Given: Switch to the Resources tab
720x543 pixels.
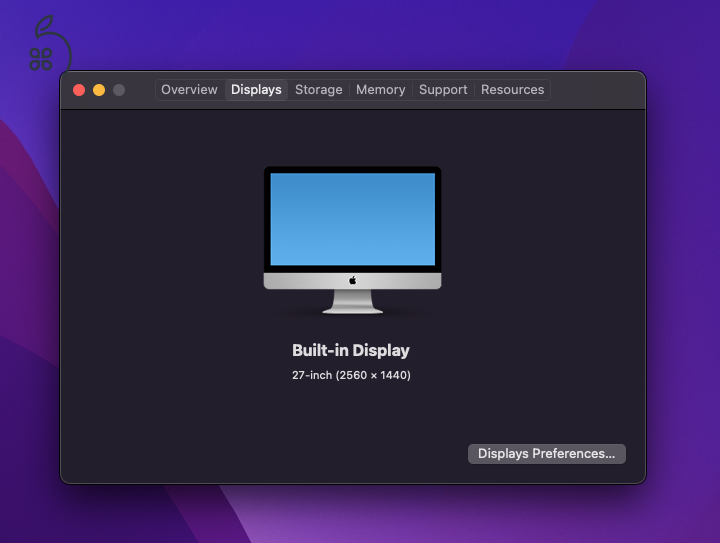Looking at the screenshot, I should 512,90.
